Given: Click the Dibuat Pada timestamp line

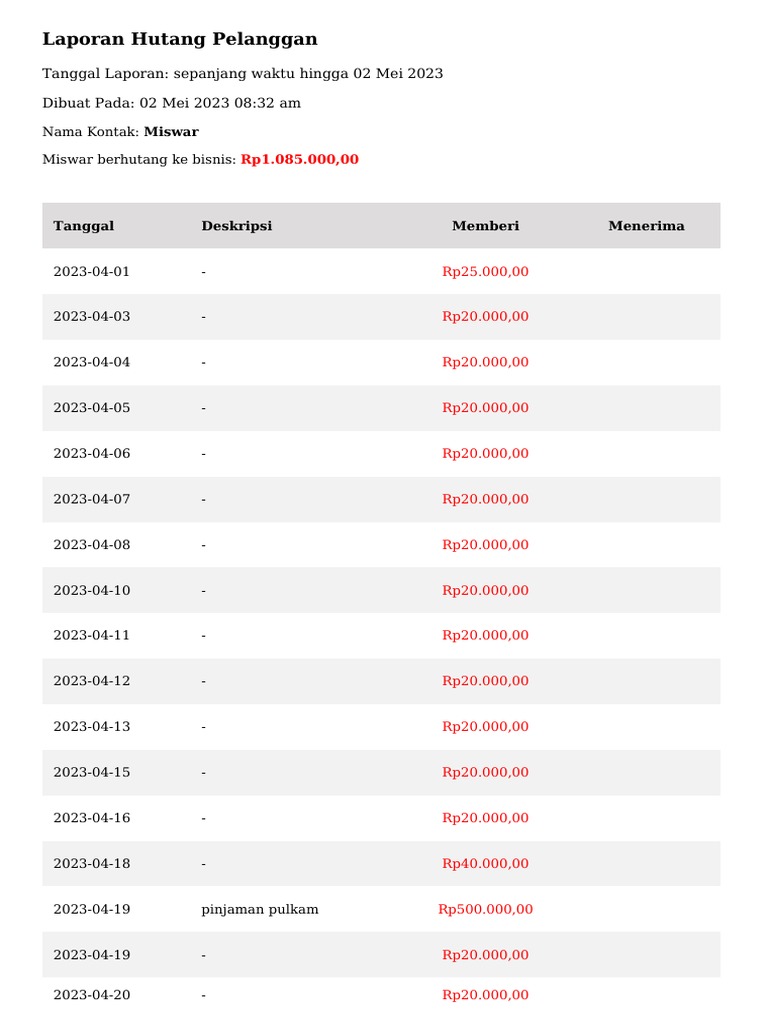Looking at the screenshot, I should pos(171,103).
